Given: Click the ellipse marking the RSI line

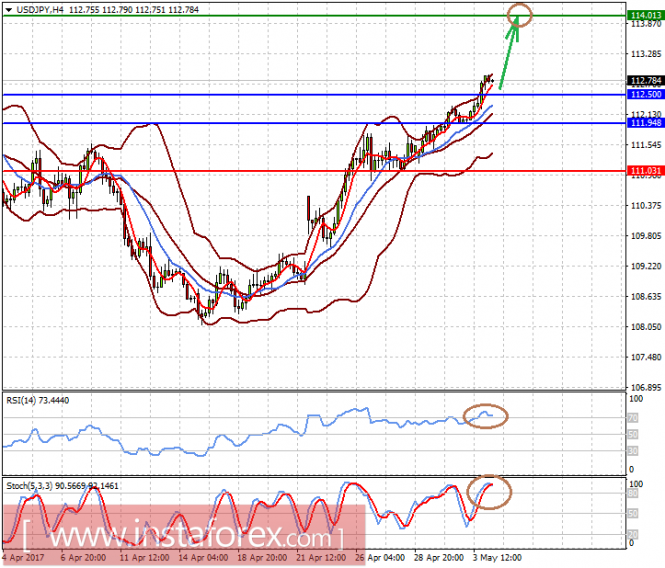Looking at the screenshot, I should (486, 416).
